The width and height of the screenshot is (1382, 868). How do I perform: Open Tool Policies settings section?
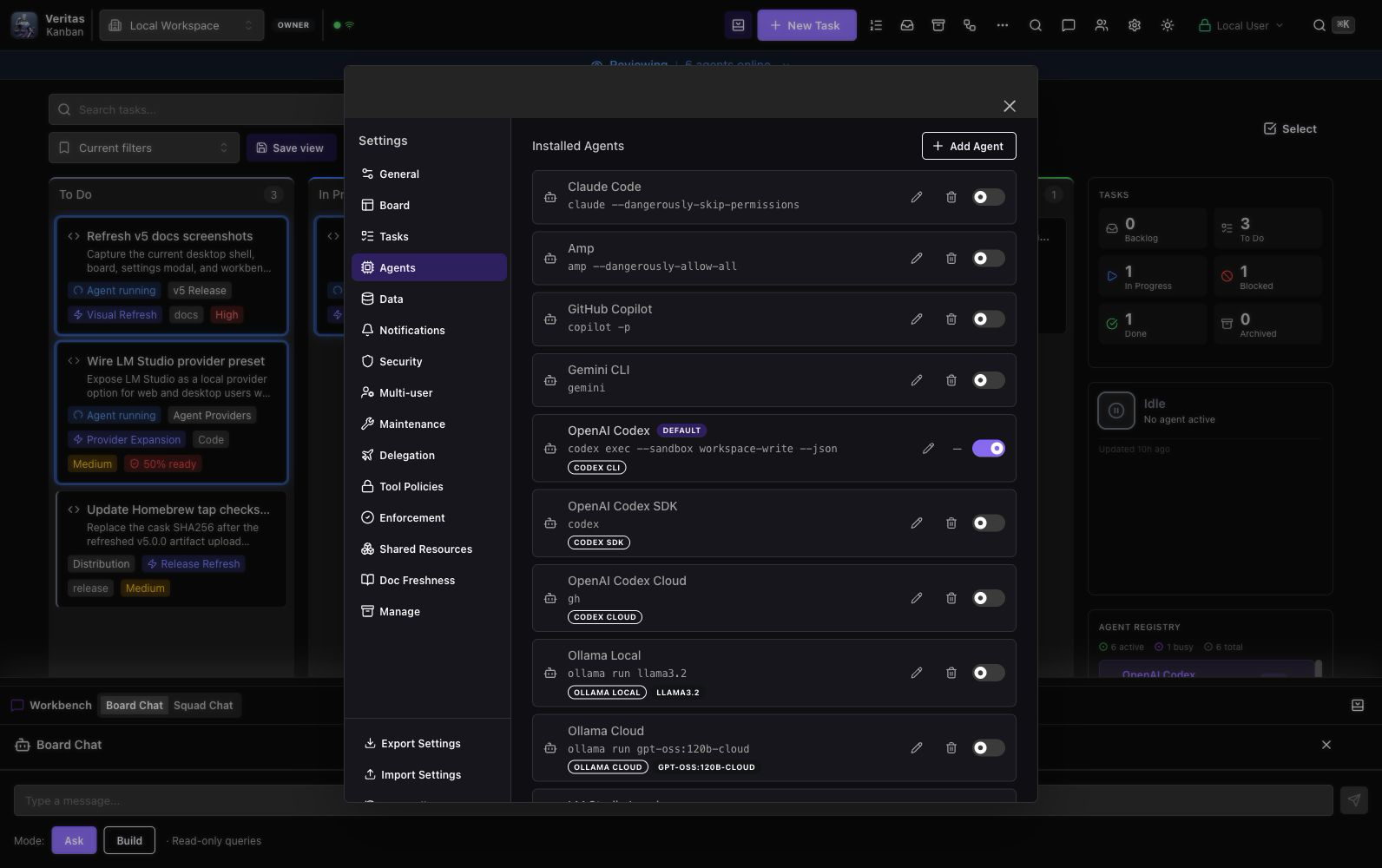[429, 486]
